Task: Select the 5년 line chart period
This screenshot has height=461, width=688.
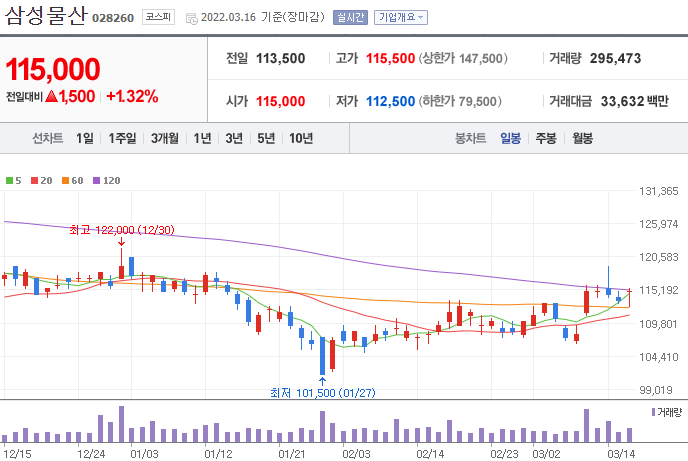Action: coord(266,139)
